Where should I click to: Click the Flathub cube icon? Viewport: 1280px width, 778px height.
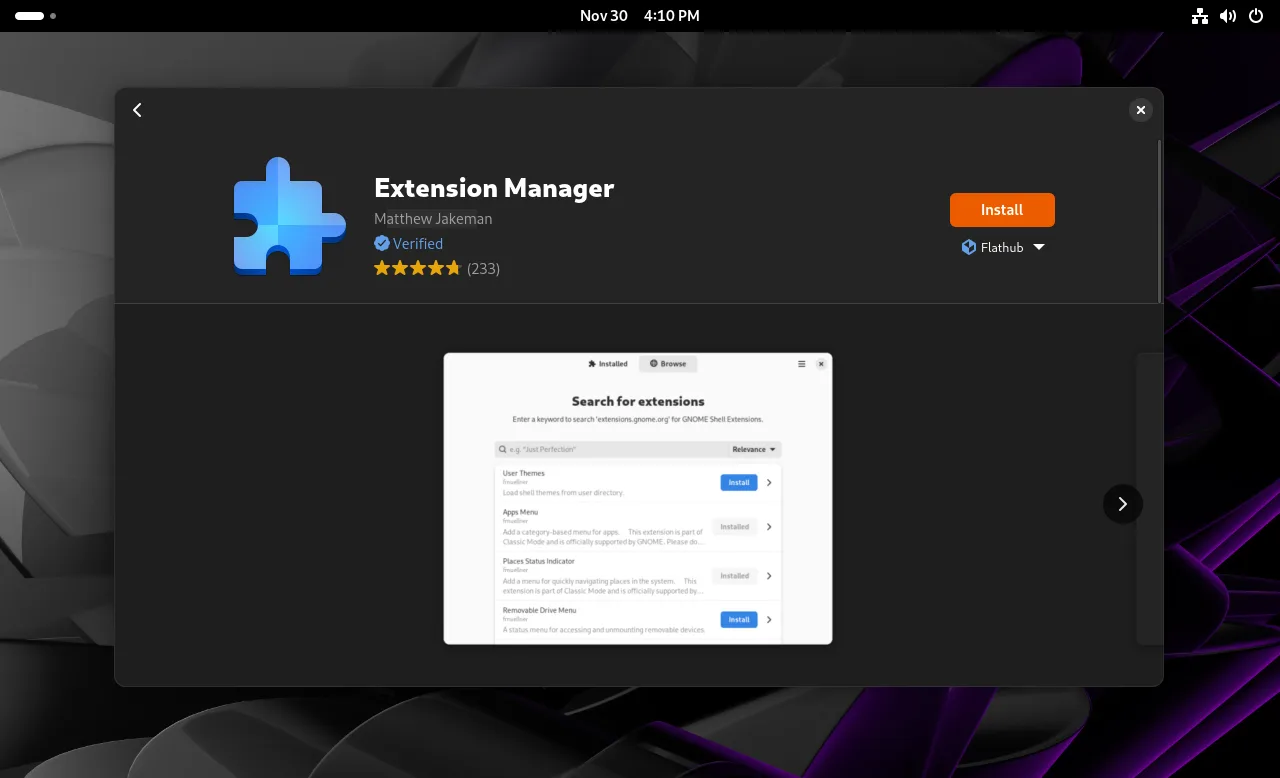[968, 247]
